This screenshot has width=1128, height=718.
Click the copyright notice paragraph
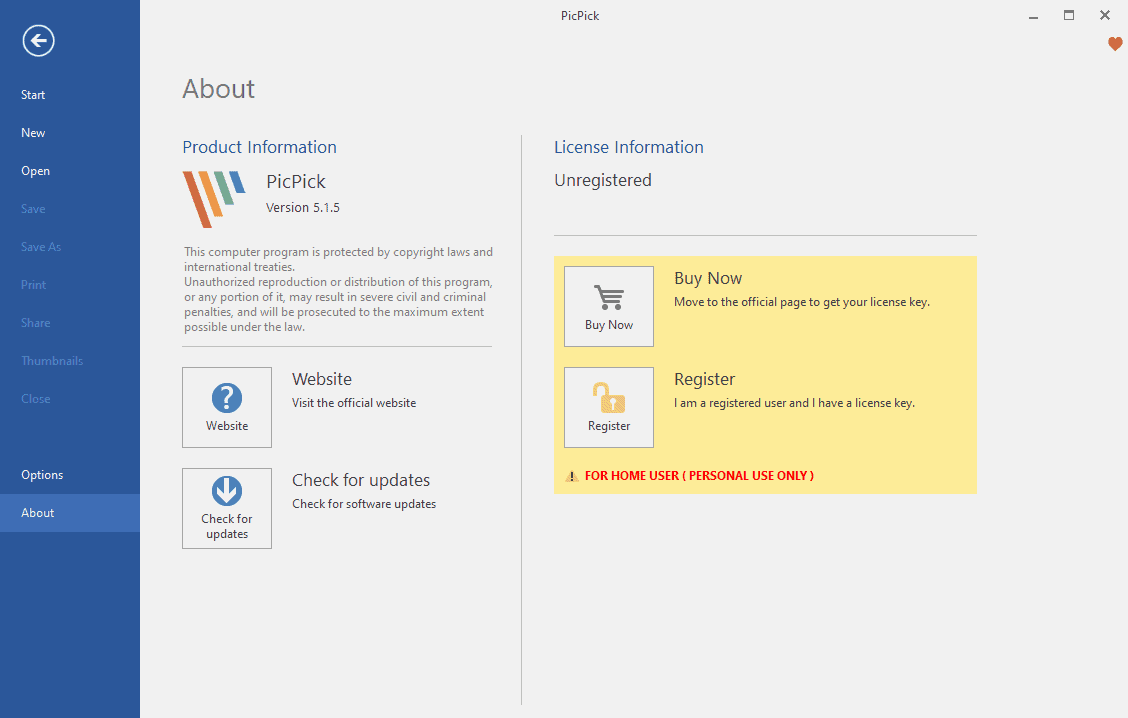coord(338,289)
